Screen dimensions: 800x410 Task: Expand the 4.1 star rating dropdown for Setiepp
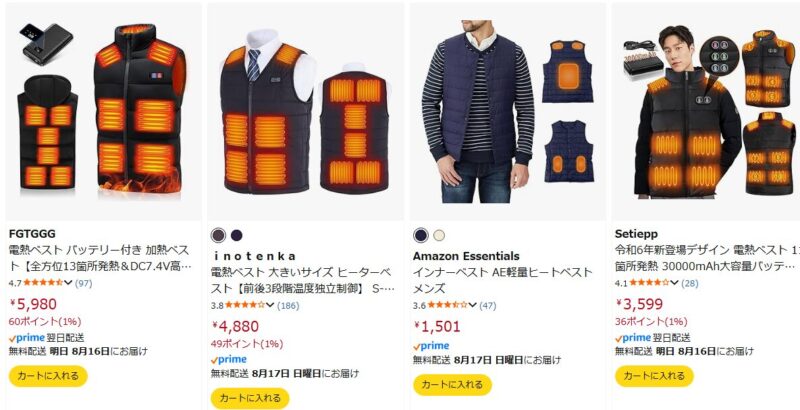674,283
